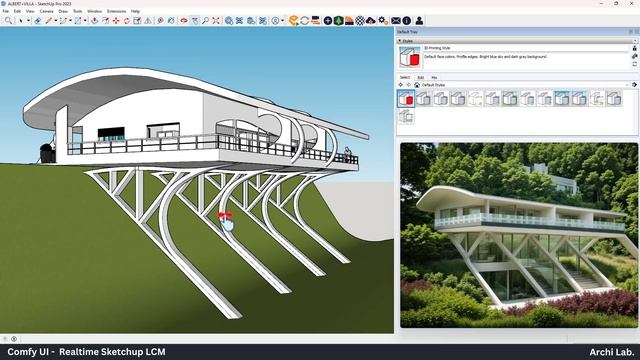Select the red-cube 3D Printing style thumbnail

click(406, 99)
